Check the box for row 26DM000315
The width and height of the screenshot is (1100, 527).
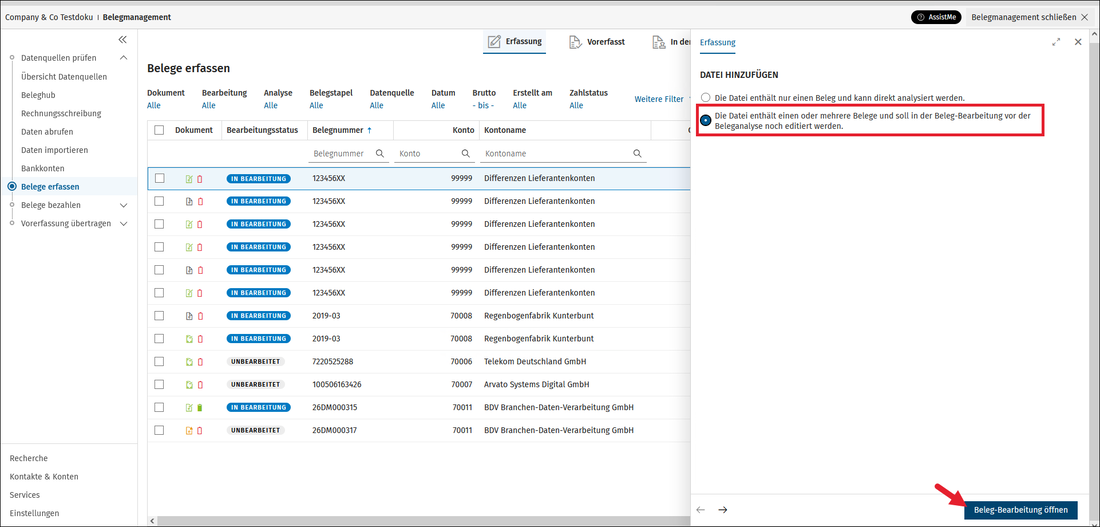(x=159, y=407)
